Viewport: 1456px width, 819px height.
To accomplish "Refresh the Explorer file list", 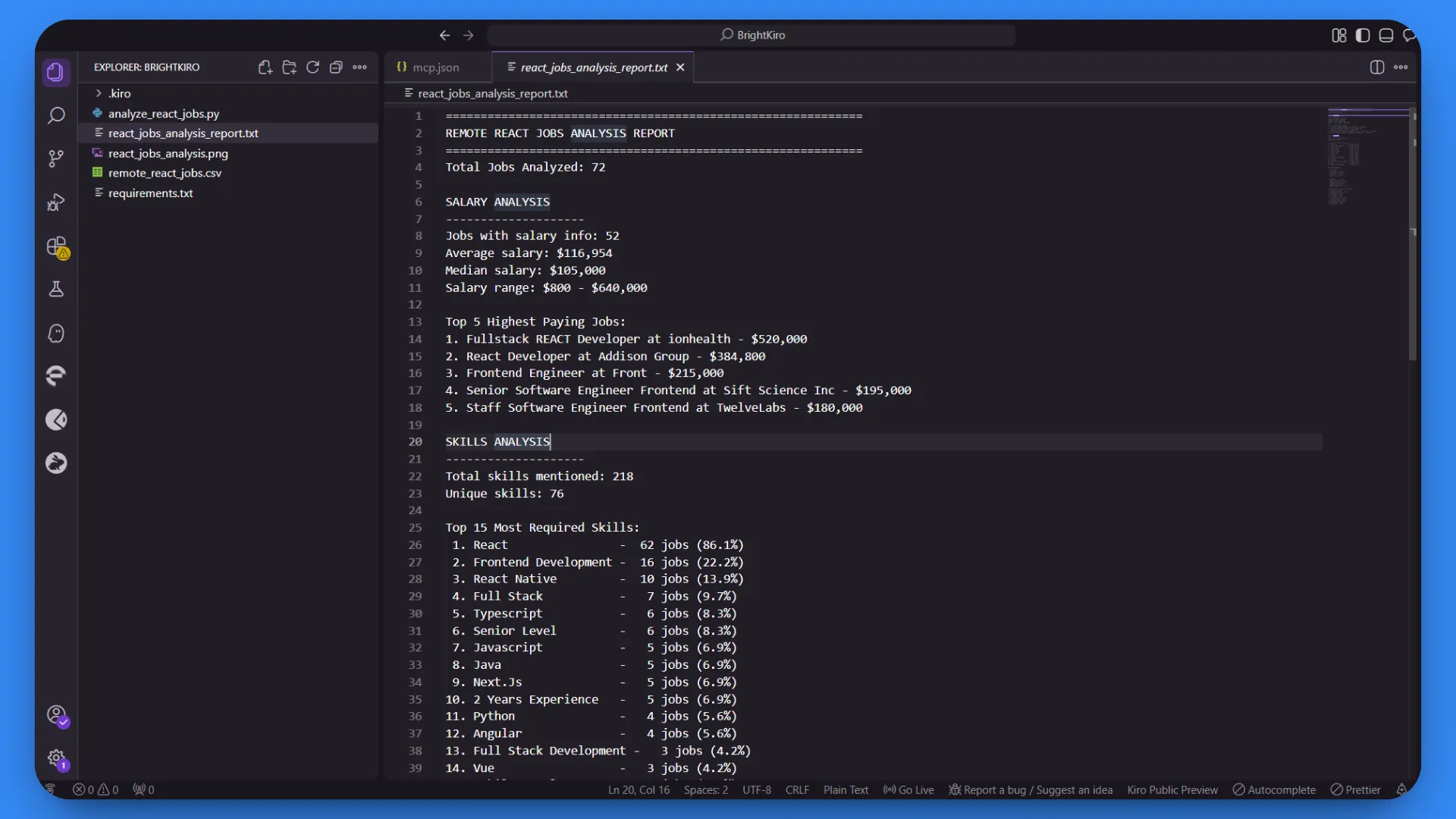I will pyautogui.click(x=312, y=67).
